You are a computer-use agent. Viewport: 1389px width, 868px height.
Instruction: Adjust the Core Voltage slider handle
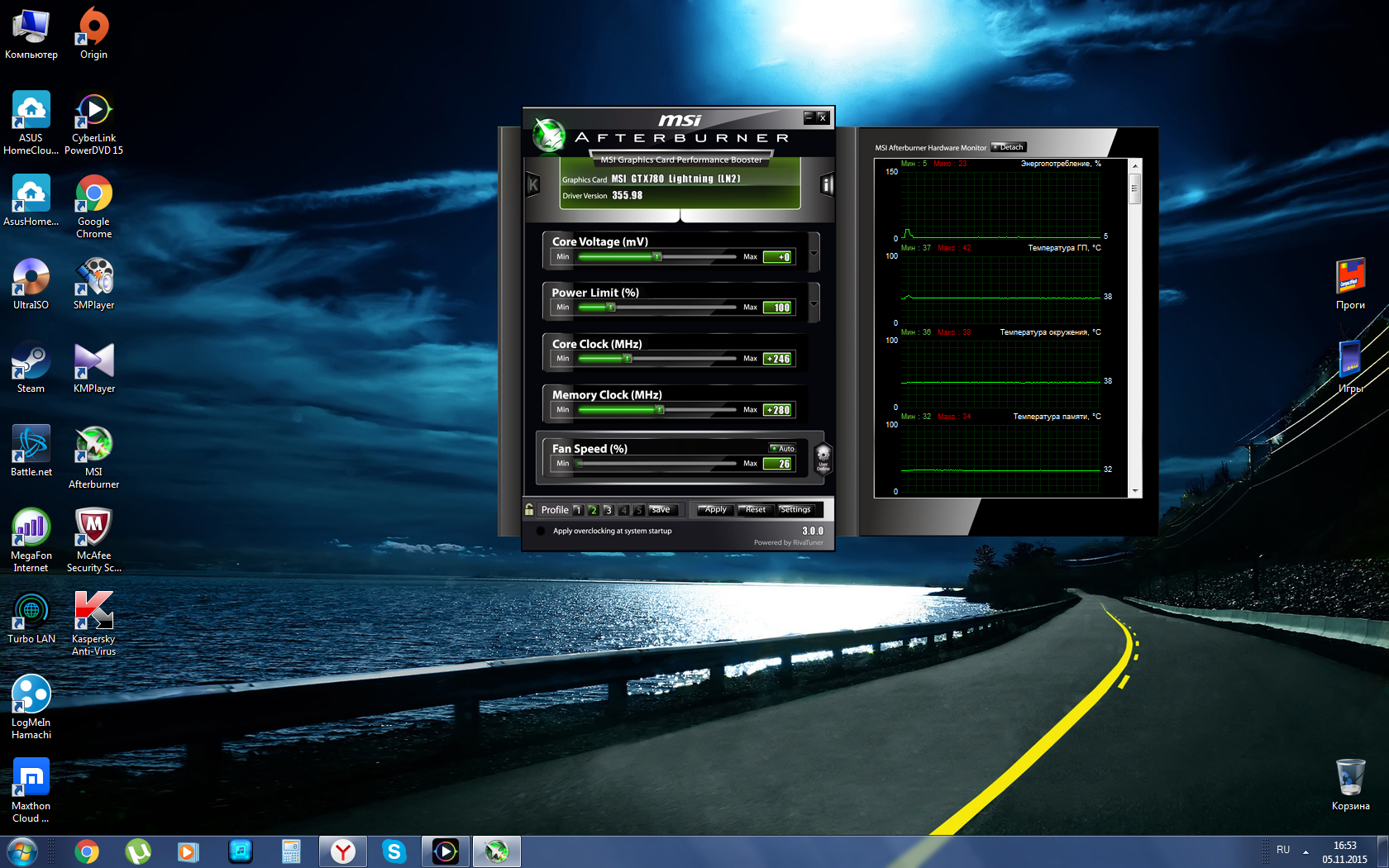657,257
